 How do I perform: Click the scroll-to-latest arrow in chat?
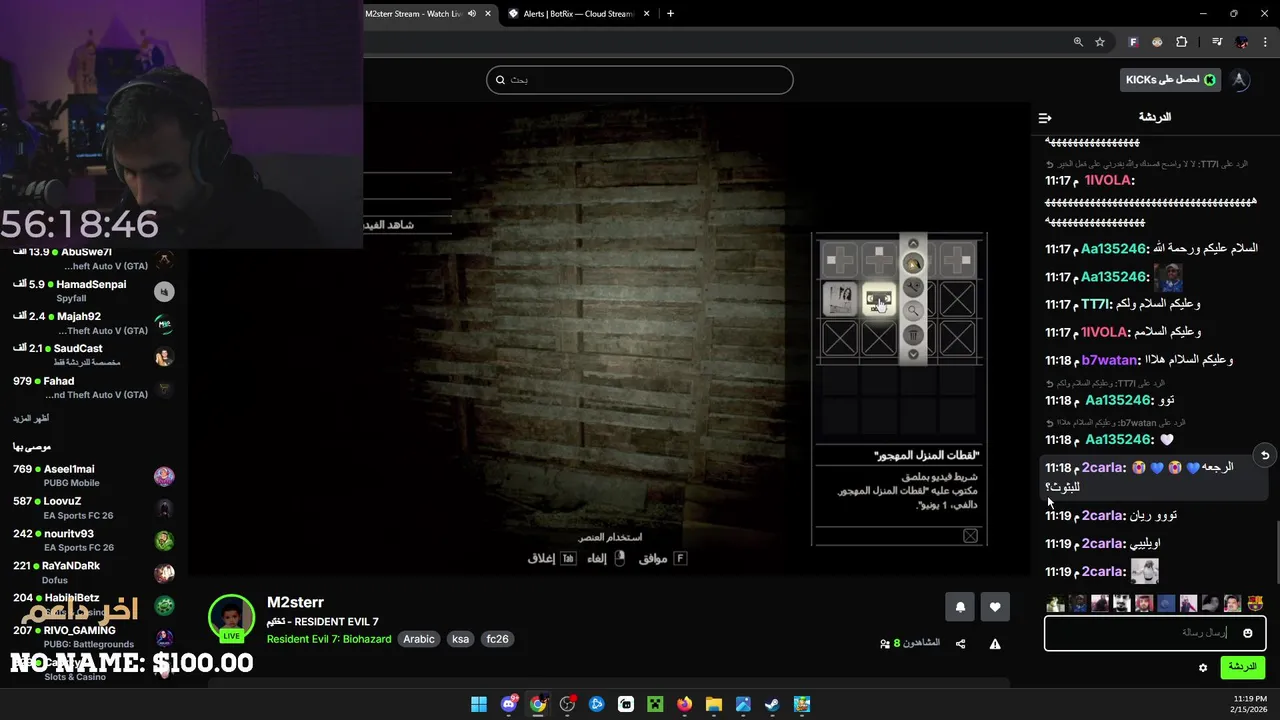(1265, 455)
